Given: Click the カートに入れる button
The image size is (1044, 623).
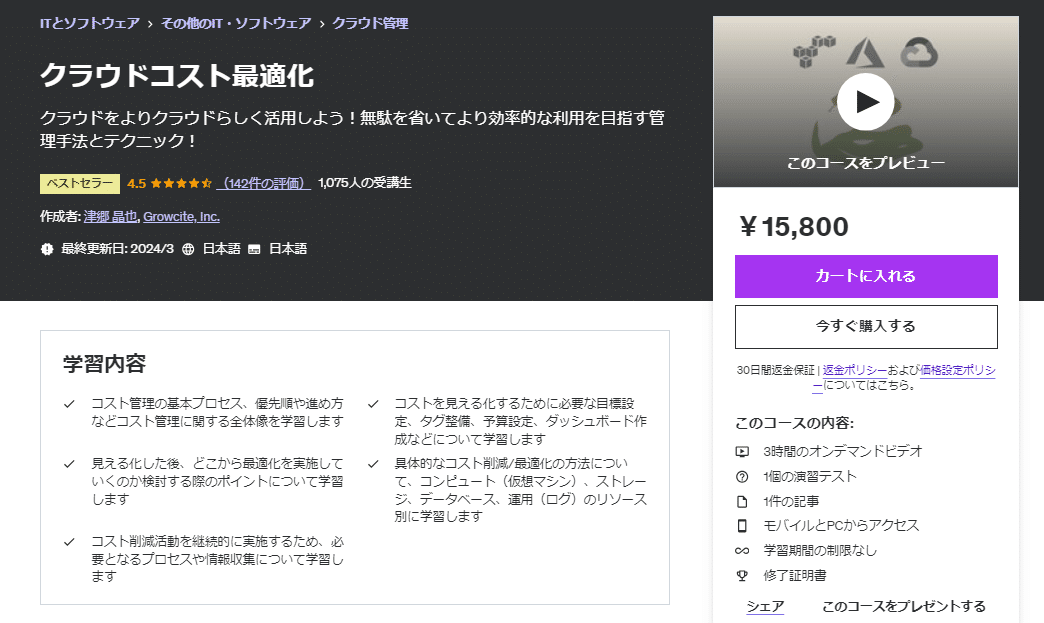Looking at the screenshot, I should [x=866, y=276].
